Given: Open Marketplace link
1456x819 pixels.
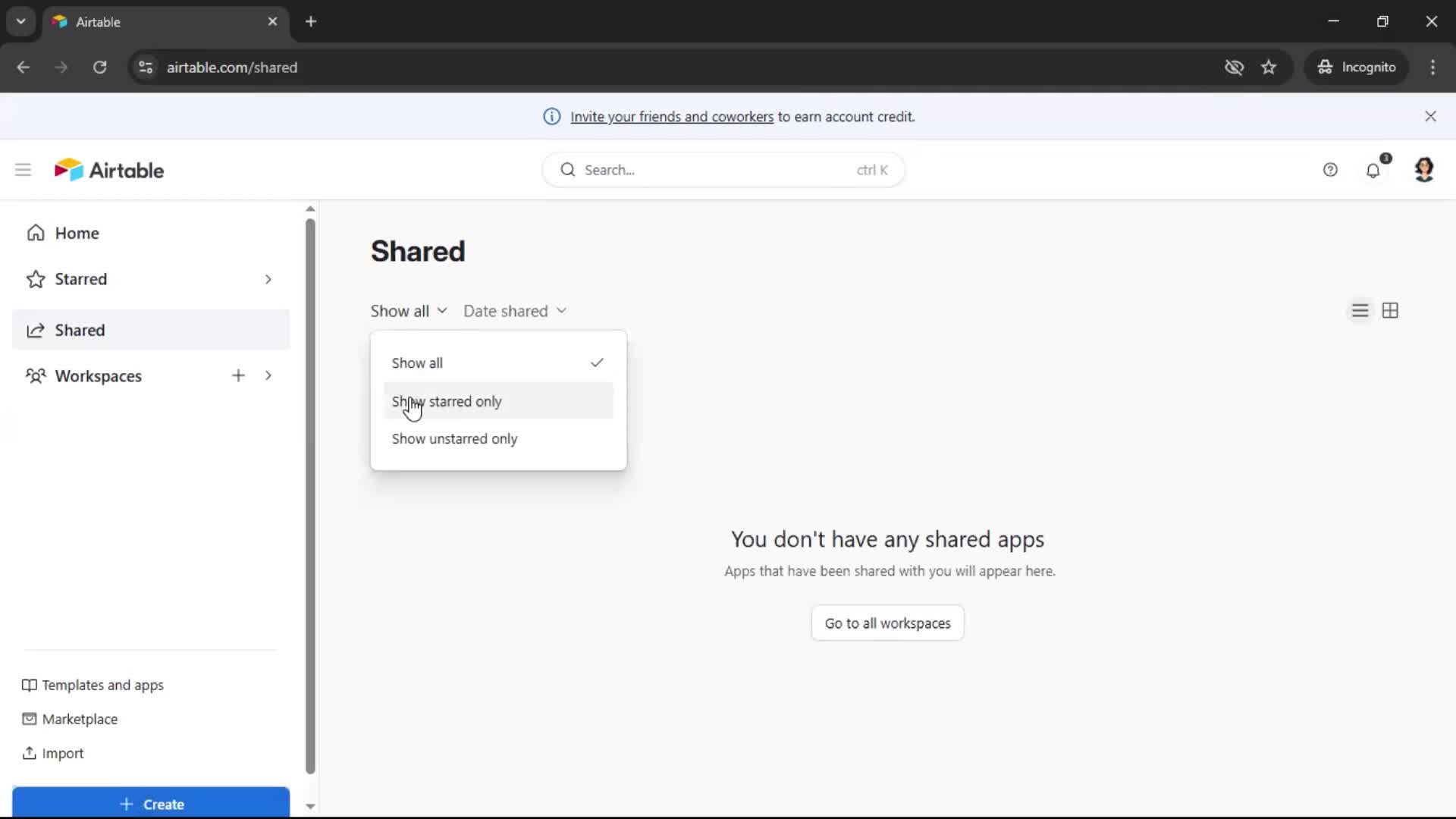Looking at the screenshot, I should pyautogui.click(x=71, y=719).
